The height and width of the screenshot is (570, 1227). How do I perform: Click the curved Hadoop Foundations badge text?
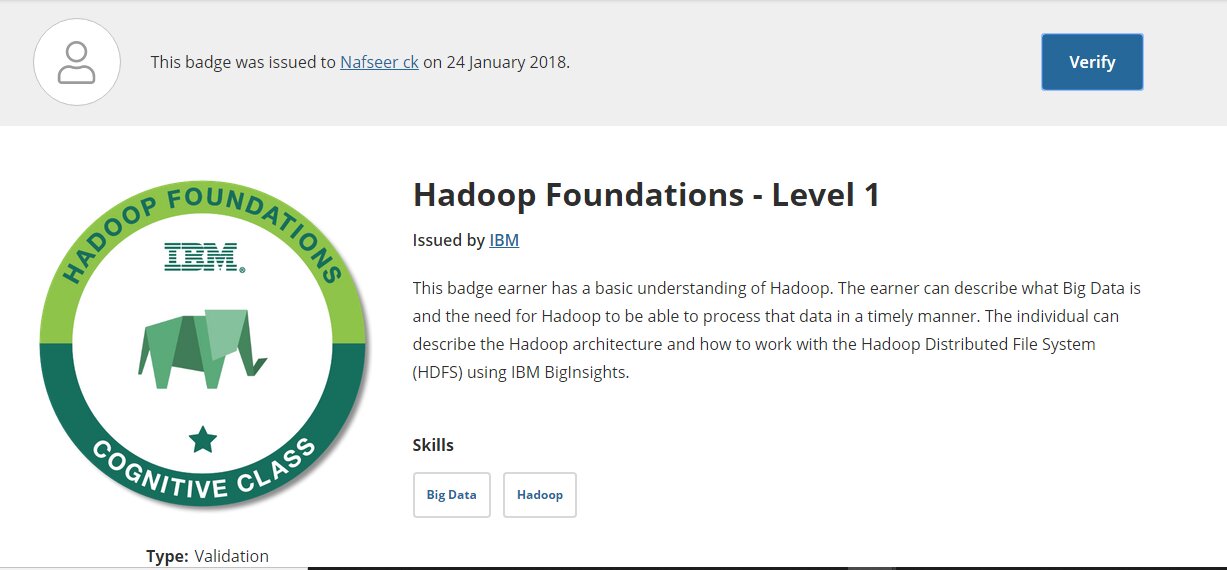[x=203, y=226]
